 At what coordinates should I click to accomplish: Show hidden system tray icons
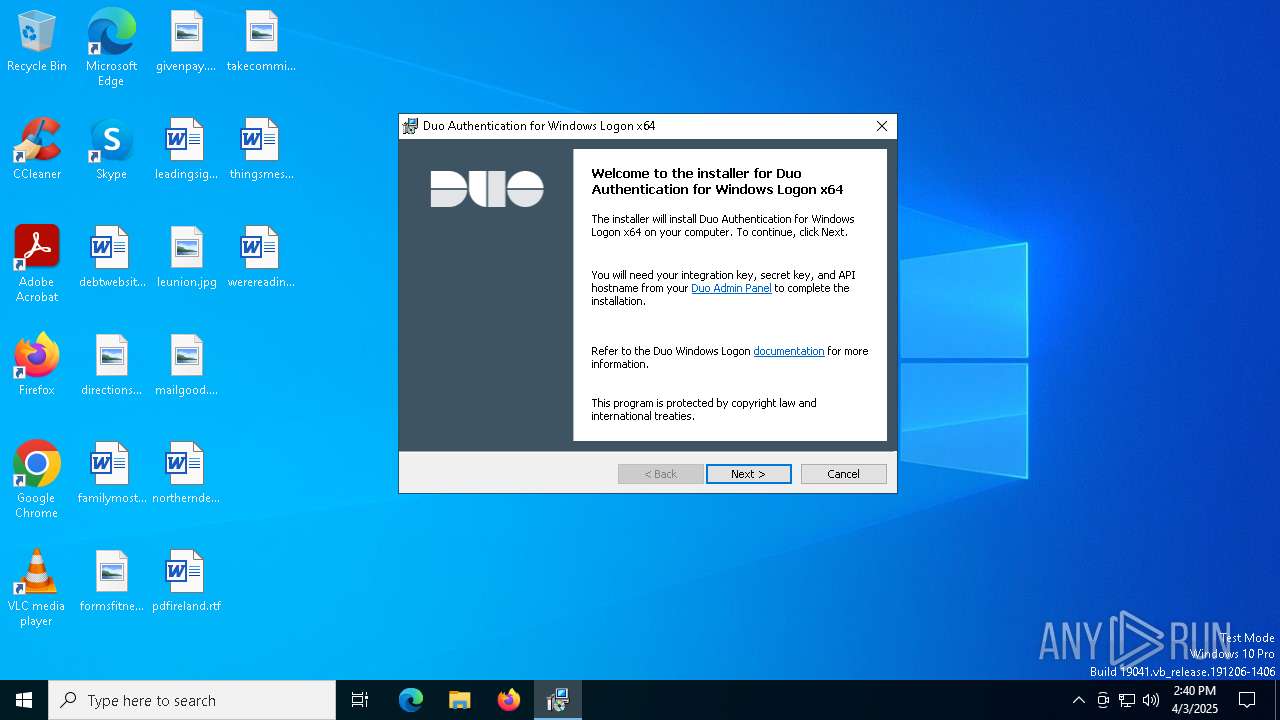tap(1078, 700)
